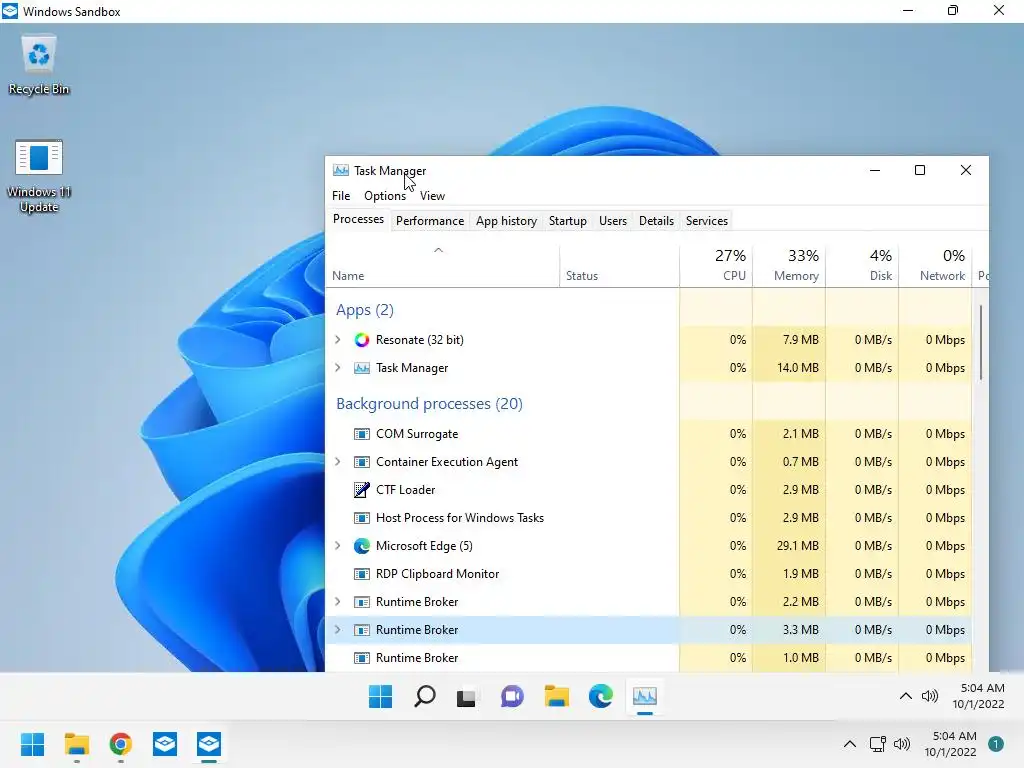Click the Microsoft Edge process icon

point(362,546)
